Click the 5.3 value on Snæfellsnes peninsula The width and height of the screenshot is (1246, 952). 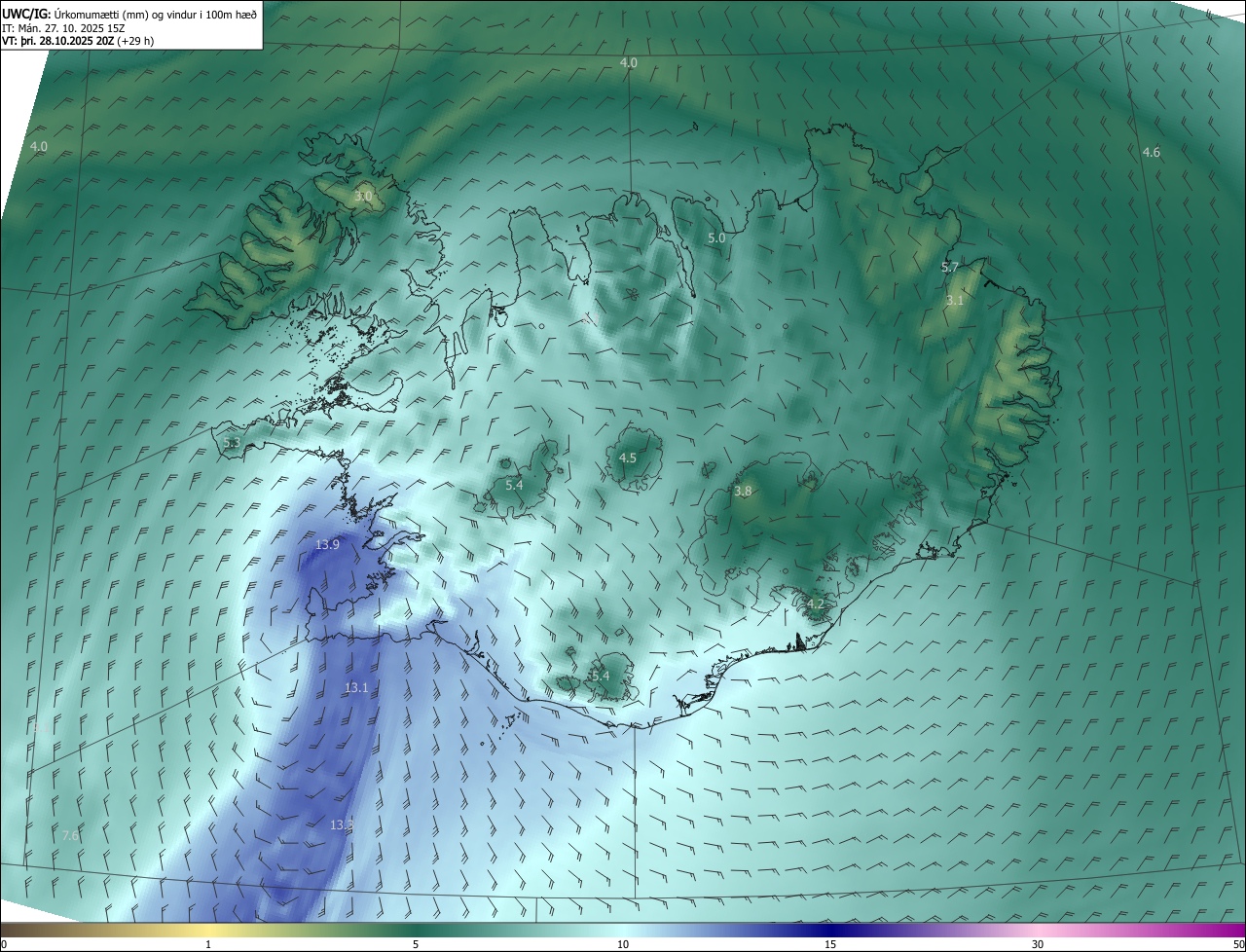tap(232, 442)
